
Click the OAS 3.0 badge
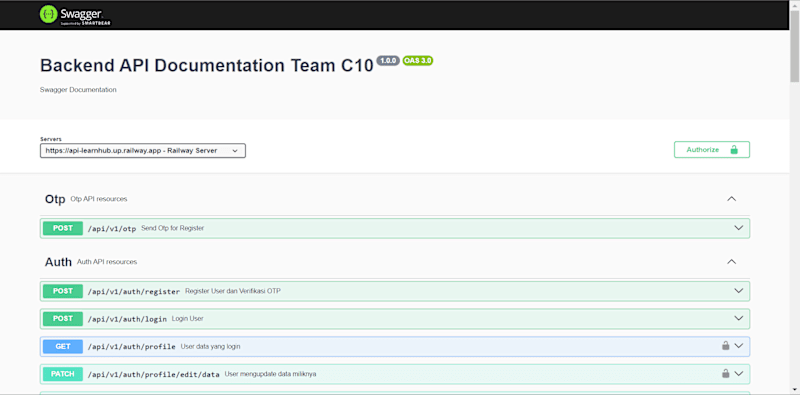418,60
